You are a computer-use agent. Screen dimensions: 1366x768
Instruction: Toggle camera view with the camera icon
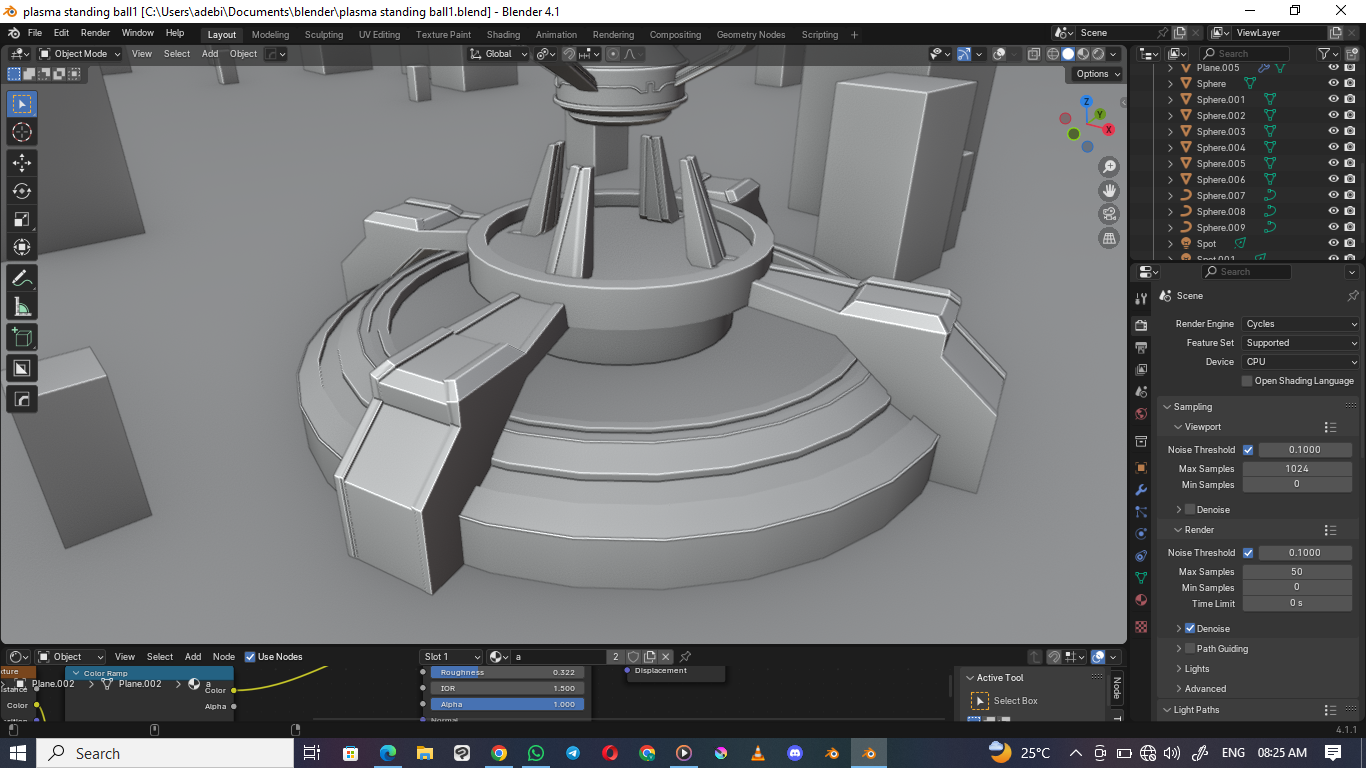(1109, 214)
